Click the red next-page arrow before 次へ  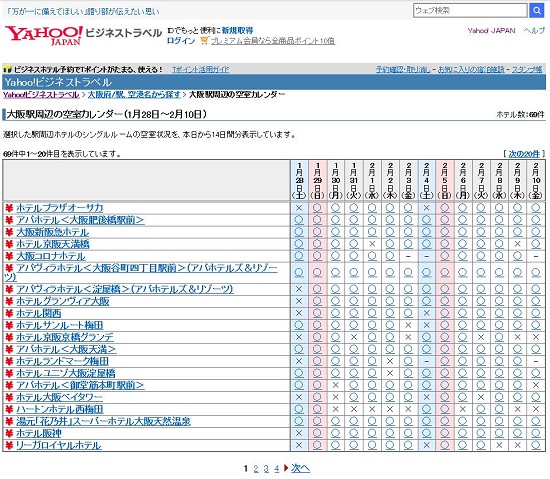[286, 468]
